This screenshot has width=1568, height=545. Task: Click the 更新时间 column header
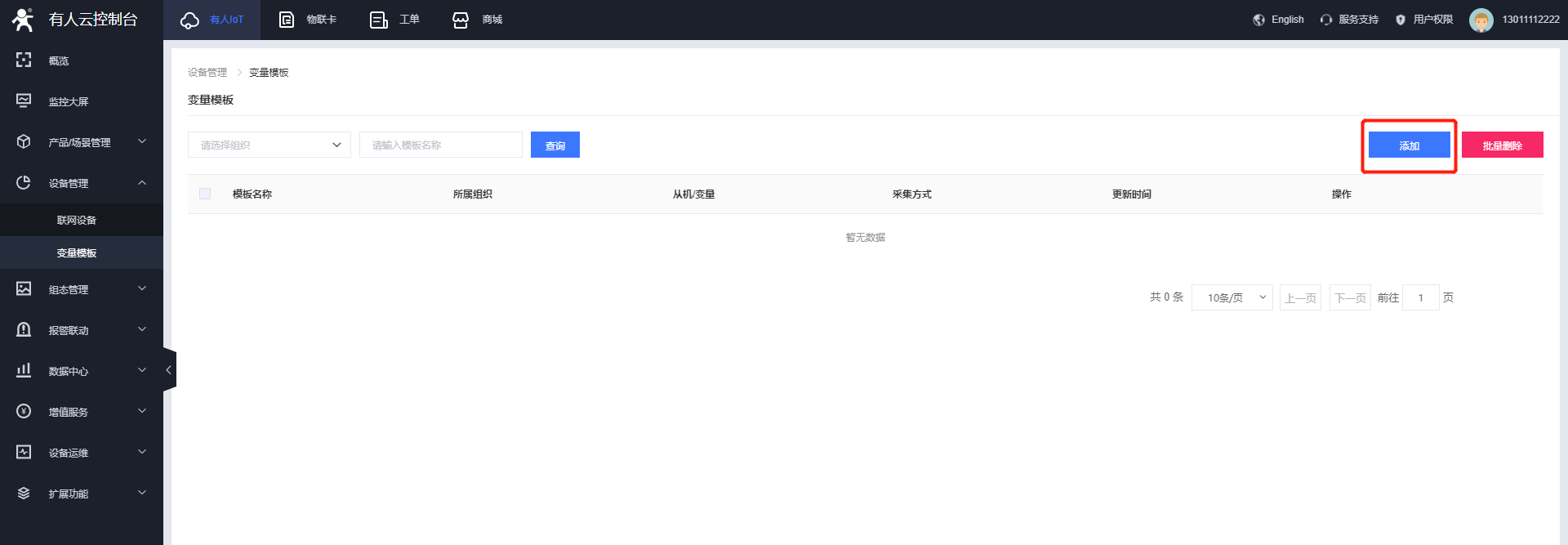point(1132,194)
